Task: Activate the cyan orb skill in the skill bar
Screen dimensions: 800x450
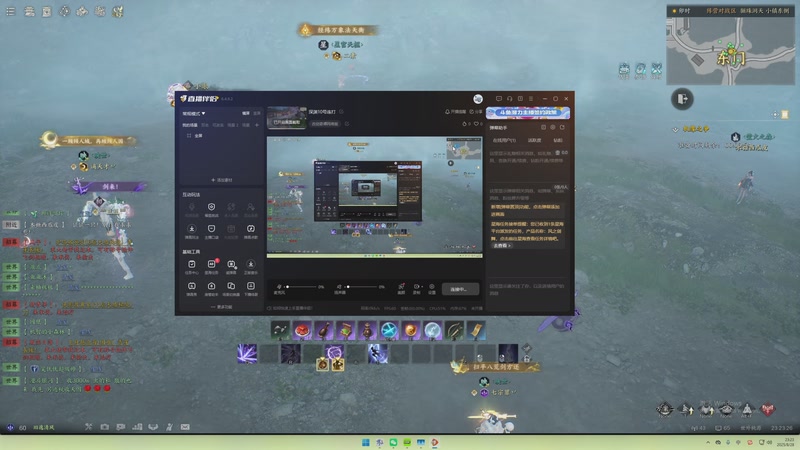Action: click(x=389, y=331)
